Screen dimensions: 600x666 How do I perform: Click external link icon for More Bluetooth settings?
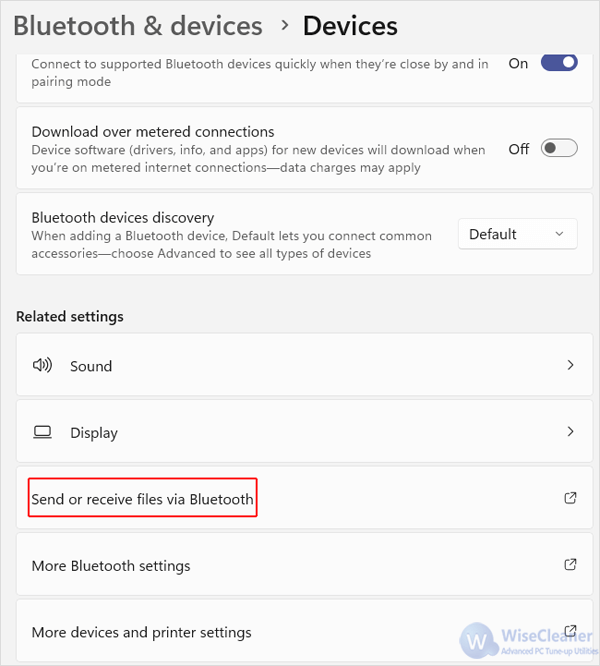[570, 564]
